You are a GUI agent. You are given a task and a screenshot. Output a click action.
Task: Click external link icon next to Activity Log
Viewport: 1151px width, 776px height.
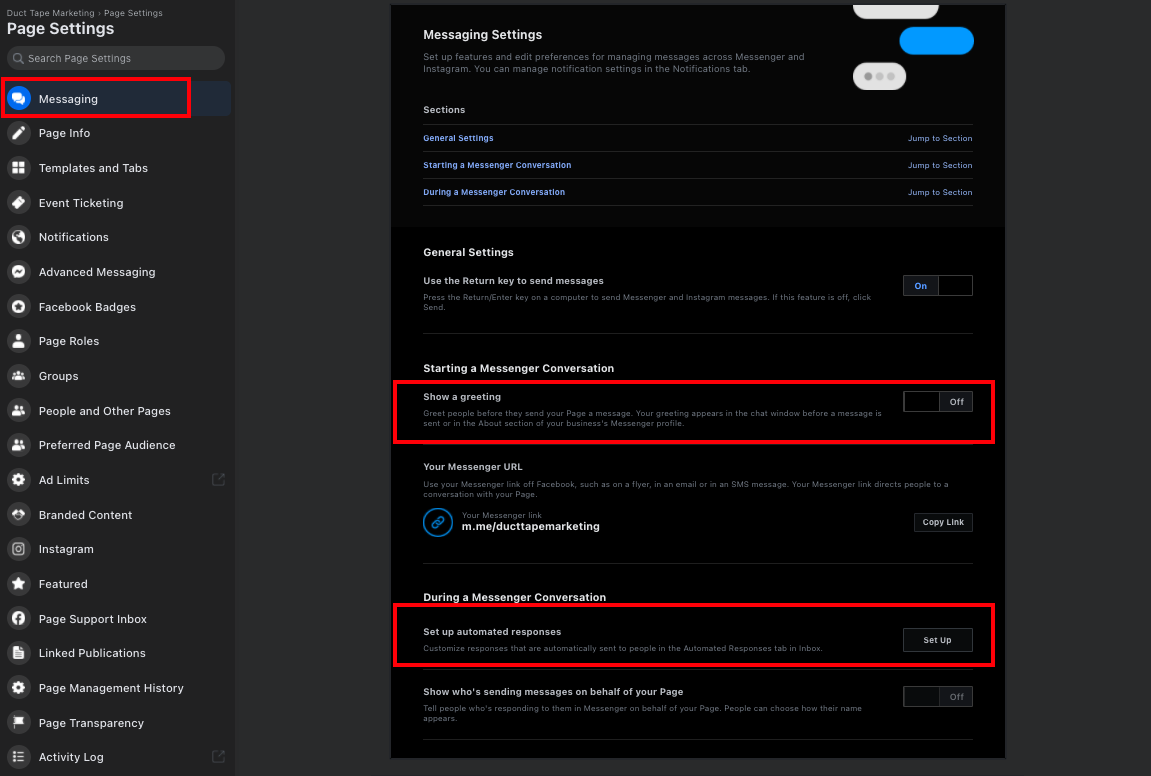point(218,756)
